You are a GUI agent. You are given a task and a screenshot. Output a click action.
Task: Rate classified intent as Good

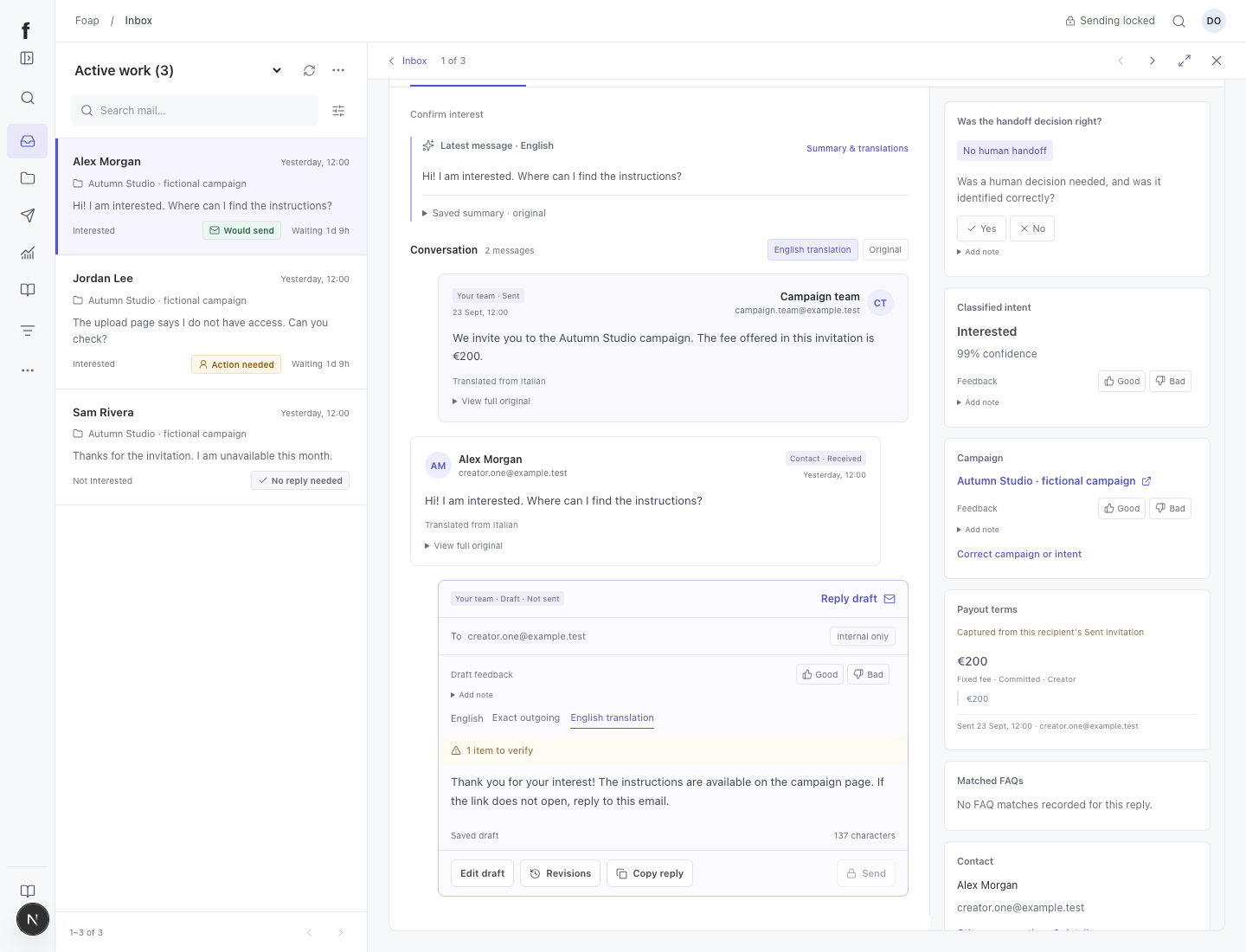(1122, 382)
